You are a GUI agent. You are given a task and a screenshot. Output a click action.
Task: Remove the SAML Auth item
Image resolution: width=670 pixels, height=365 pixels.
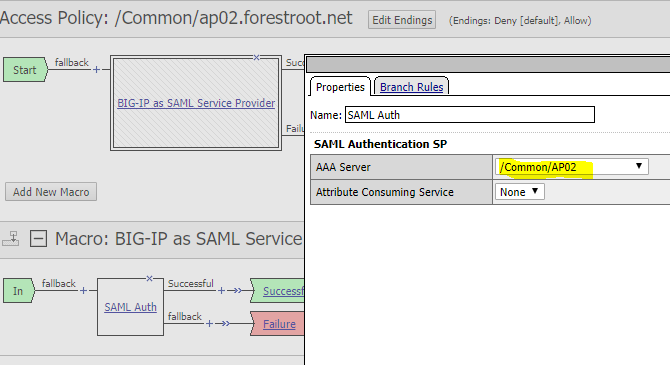click(x=150, y=279)
